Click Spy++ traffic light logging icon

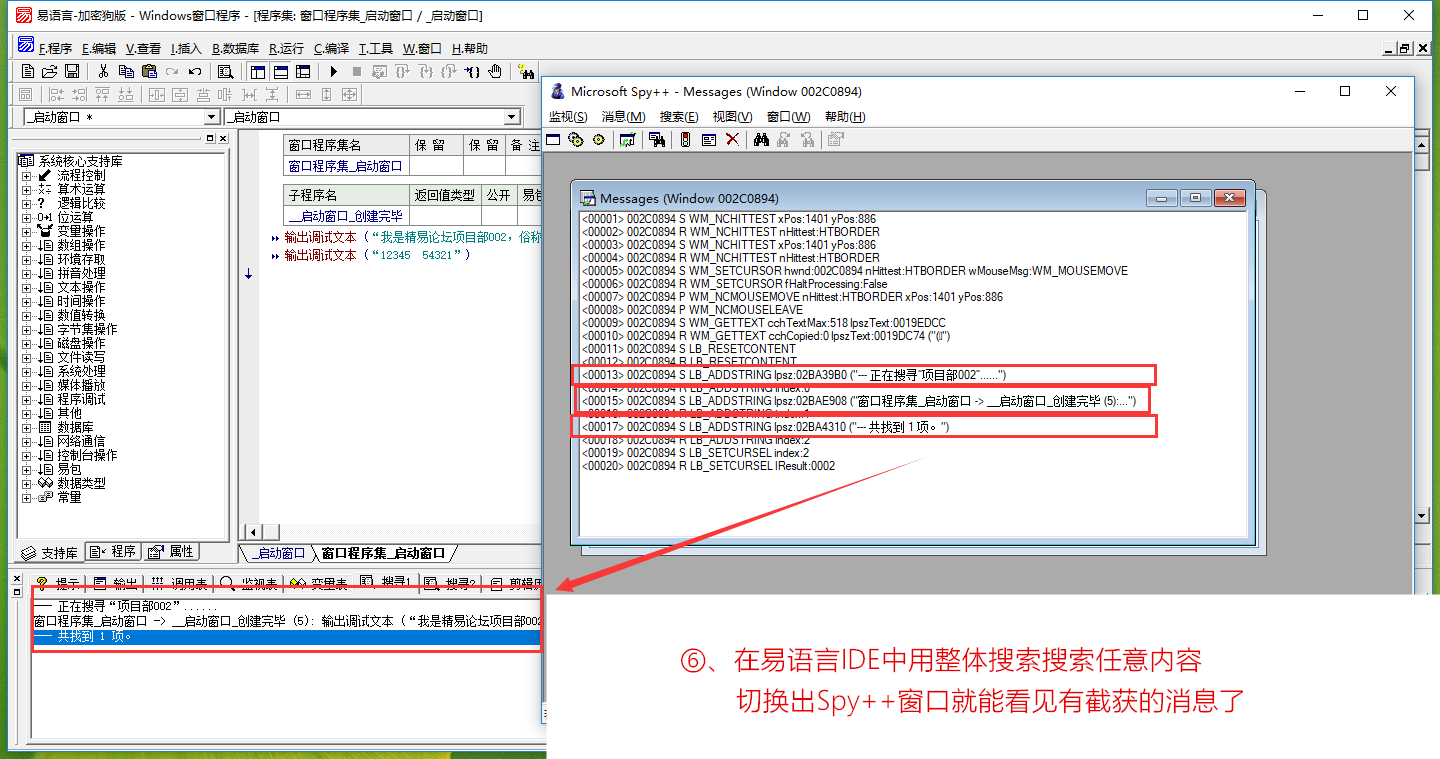[685, 139]
